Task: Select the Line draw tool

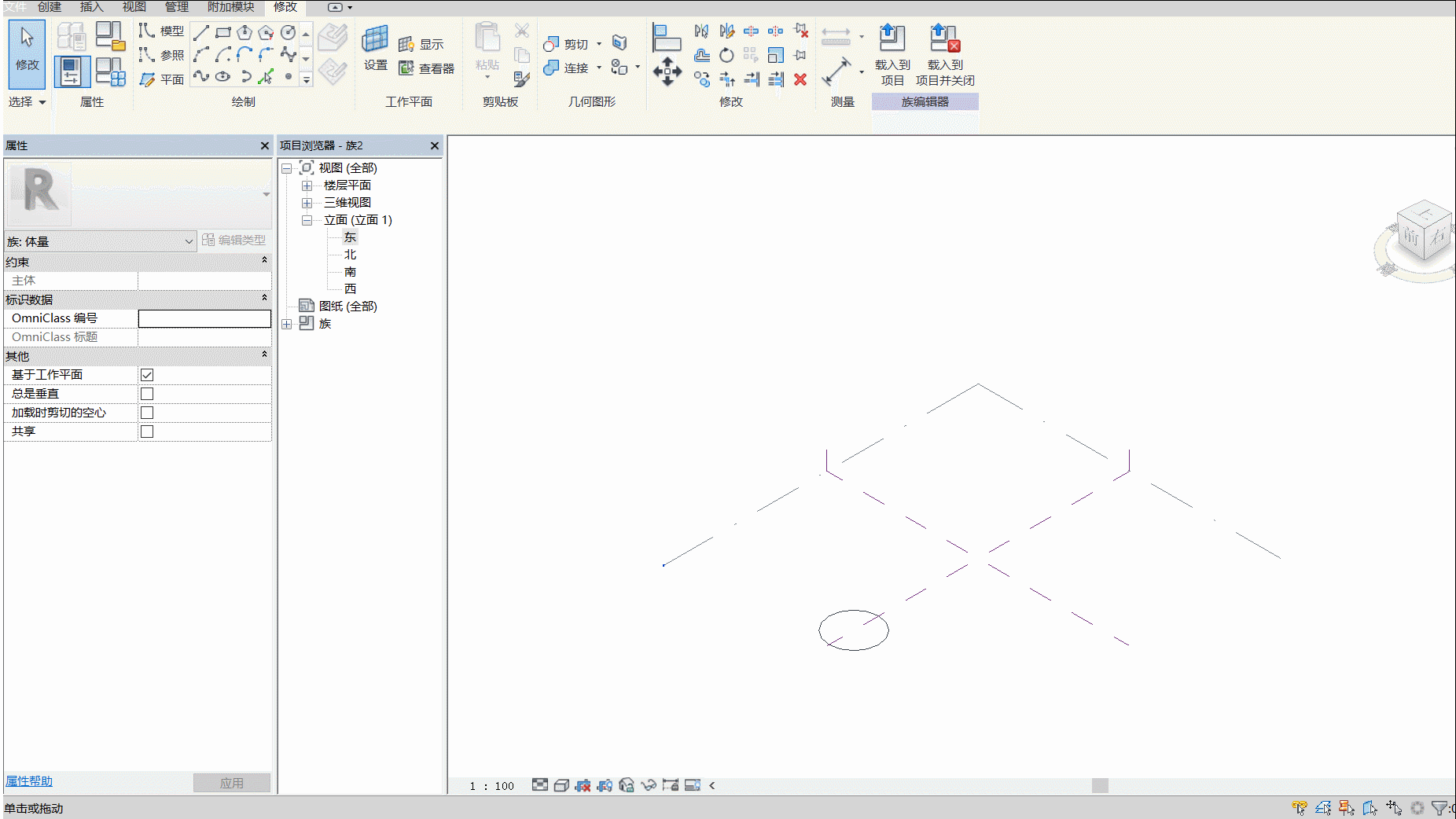Action: pos(201,32)
